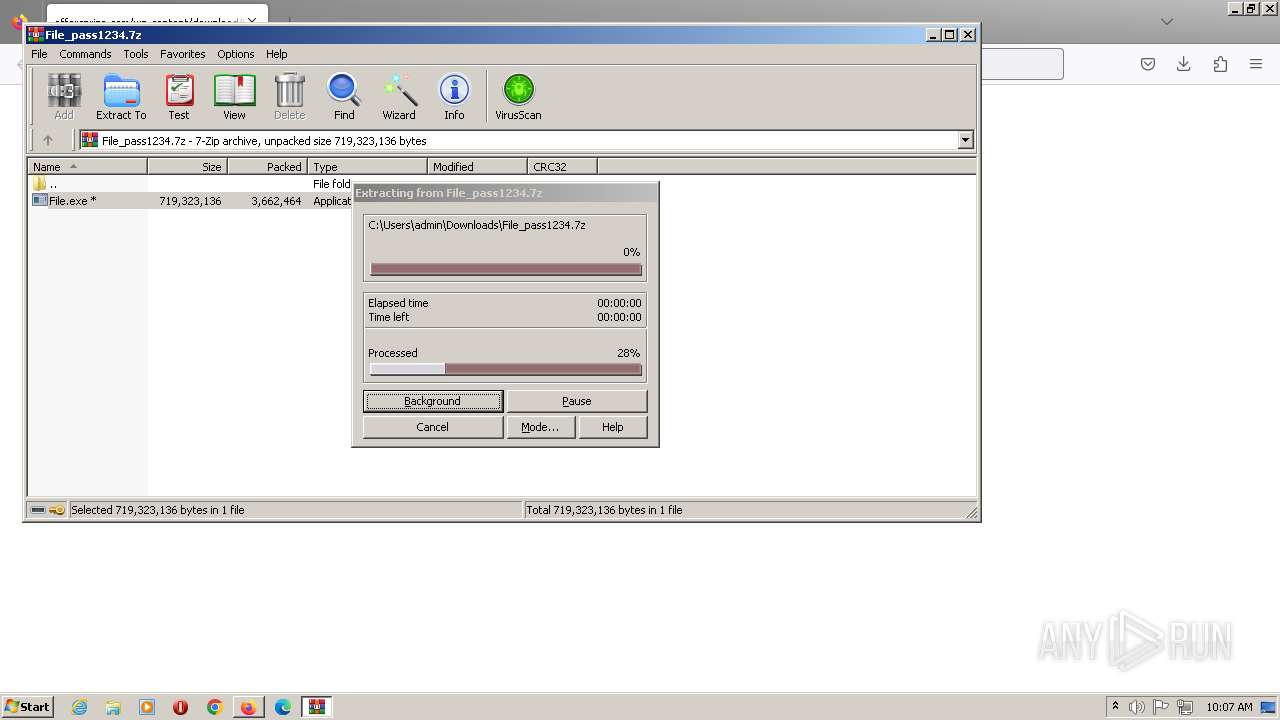Image resolution: width=1280 pixels, height=720 pixels.
Task: Click the file progress bar at 0%
Action: 506,269
